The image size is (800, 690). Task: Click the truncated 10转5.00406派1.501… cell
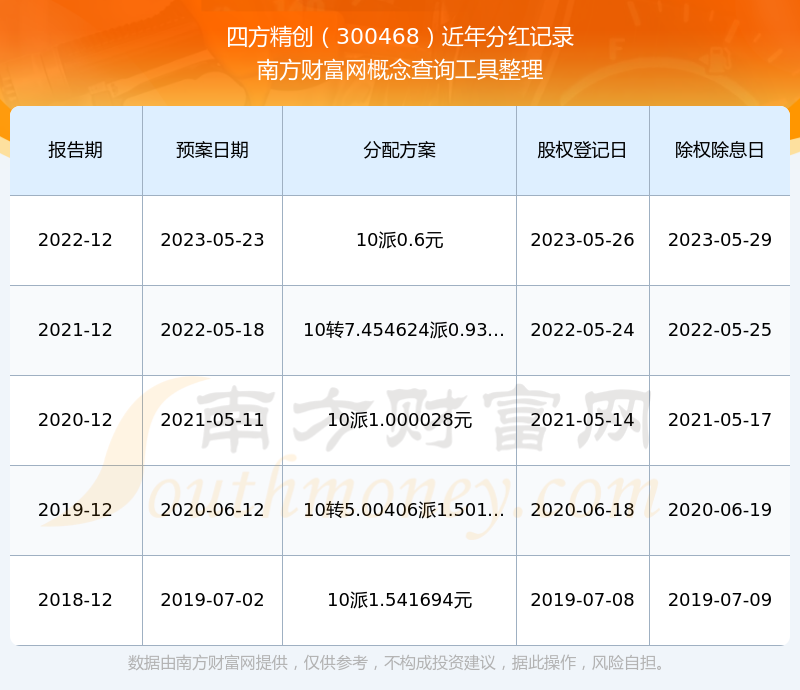click(x=403, y=510)
